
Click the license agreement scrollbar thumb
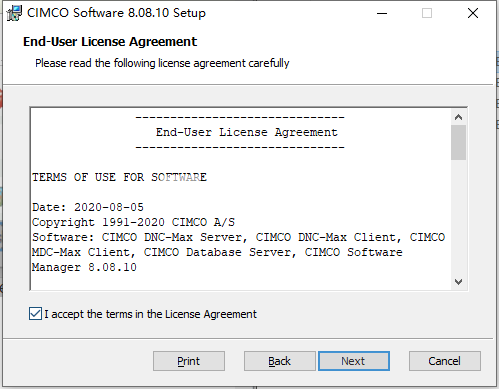458,143
